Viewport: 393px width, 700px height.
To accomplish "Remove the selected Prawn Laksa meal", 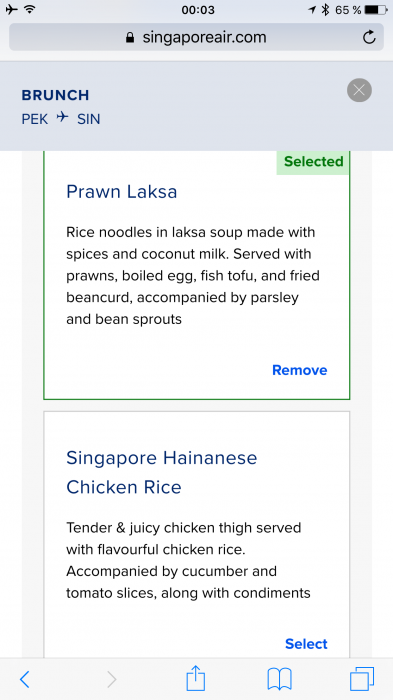I will [300, 370].
